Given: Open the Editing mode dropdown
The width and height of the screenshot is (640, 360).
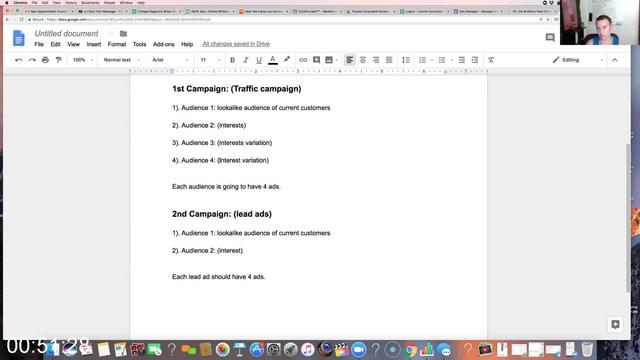Looking at the screenshot, I should pos(578,60).
